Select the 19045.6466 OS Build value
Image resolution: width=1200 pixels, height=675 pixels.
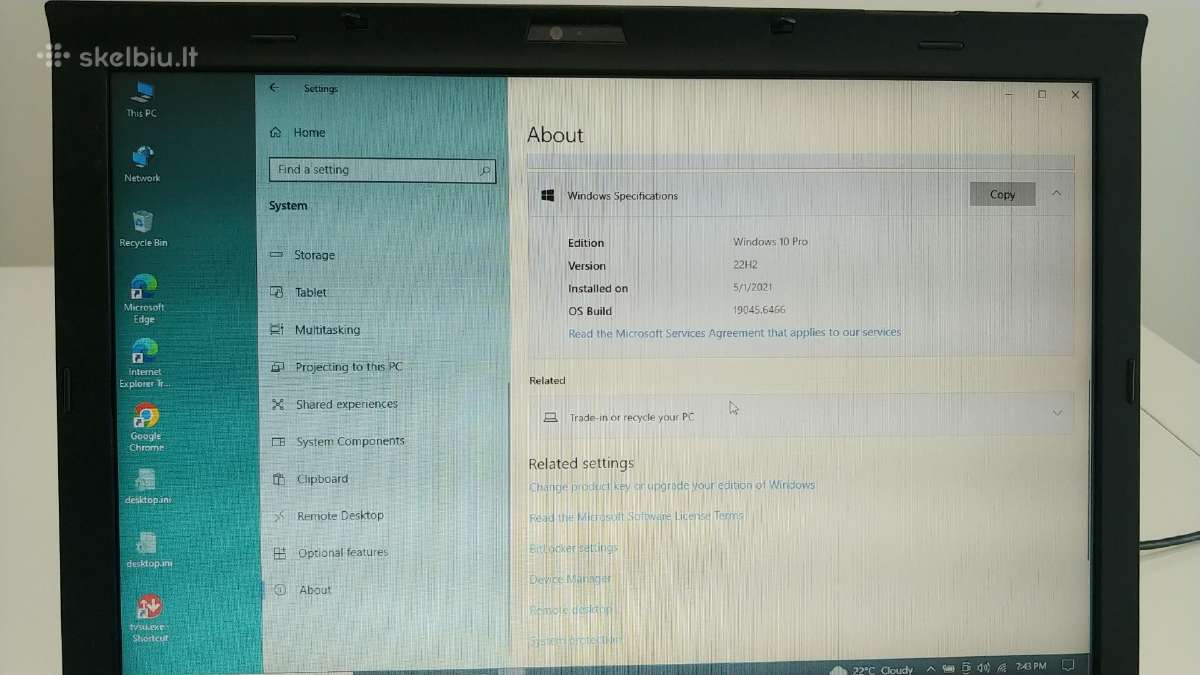[x=759, y=310]
